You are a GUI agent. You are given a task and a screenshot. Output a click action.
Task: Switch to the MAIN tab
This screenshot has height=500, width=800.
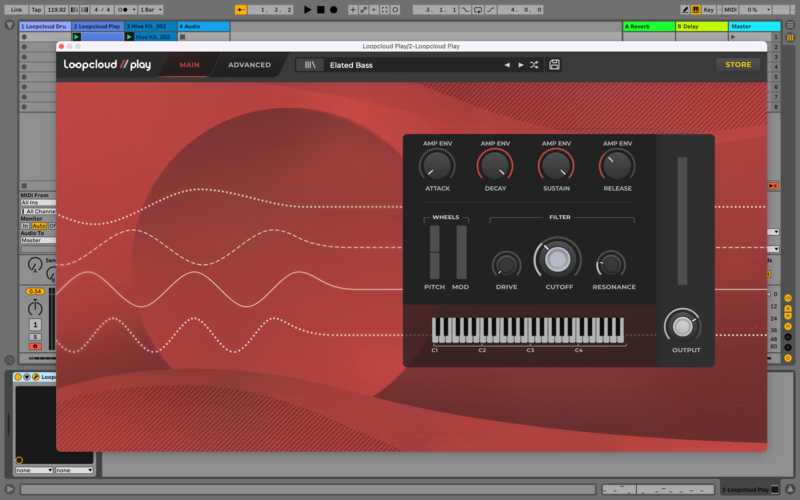tap(189, 65)
